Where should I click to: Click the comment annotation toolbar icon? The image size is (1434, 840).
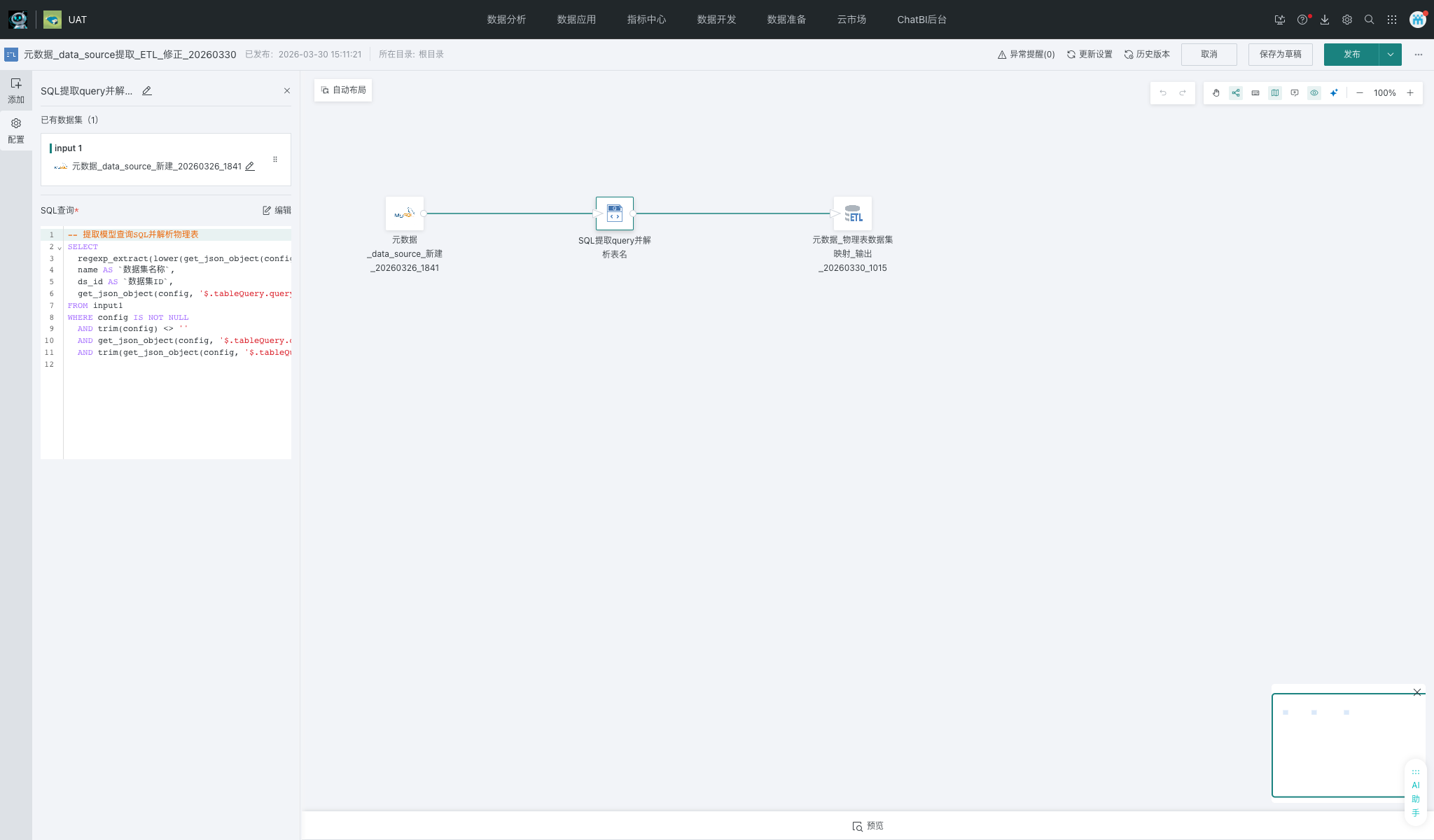coord(1295,93)
